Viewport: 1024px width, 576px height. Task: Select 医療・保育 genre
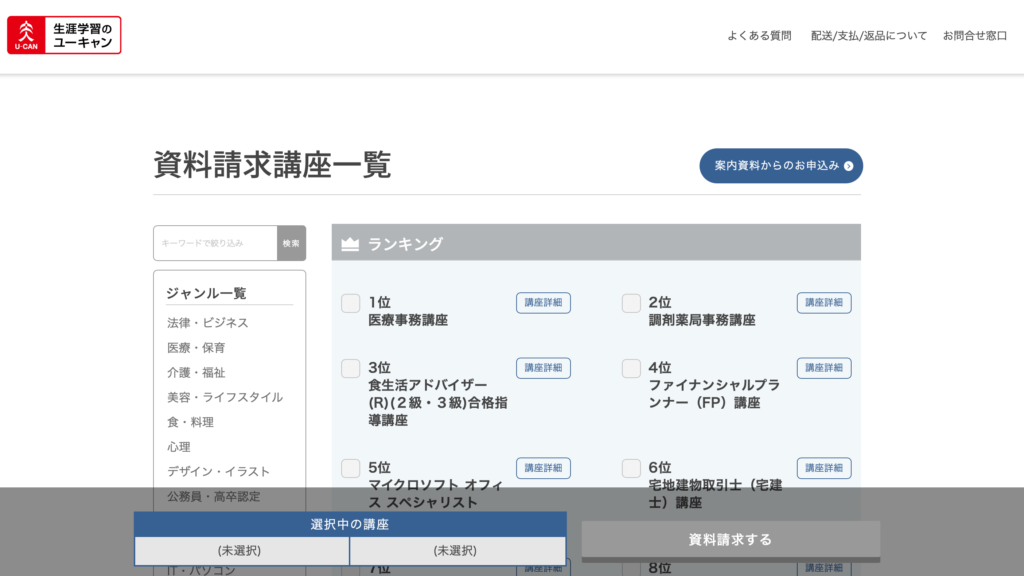point(196,347)
